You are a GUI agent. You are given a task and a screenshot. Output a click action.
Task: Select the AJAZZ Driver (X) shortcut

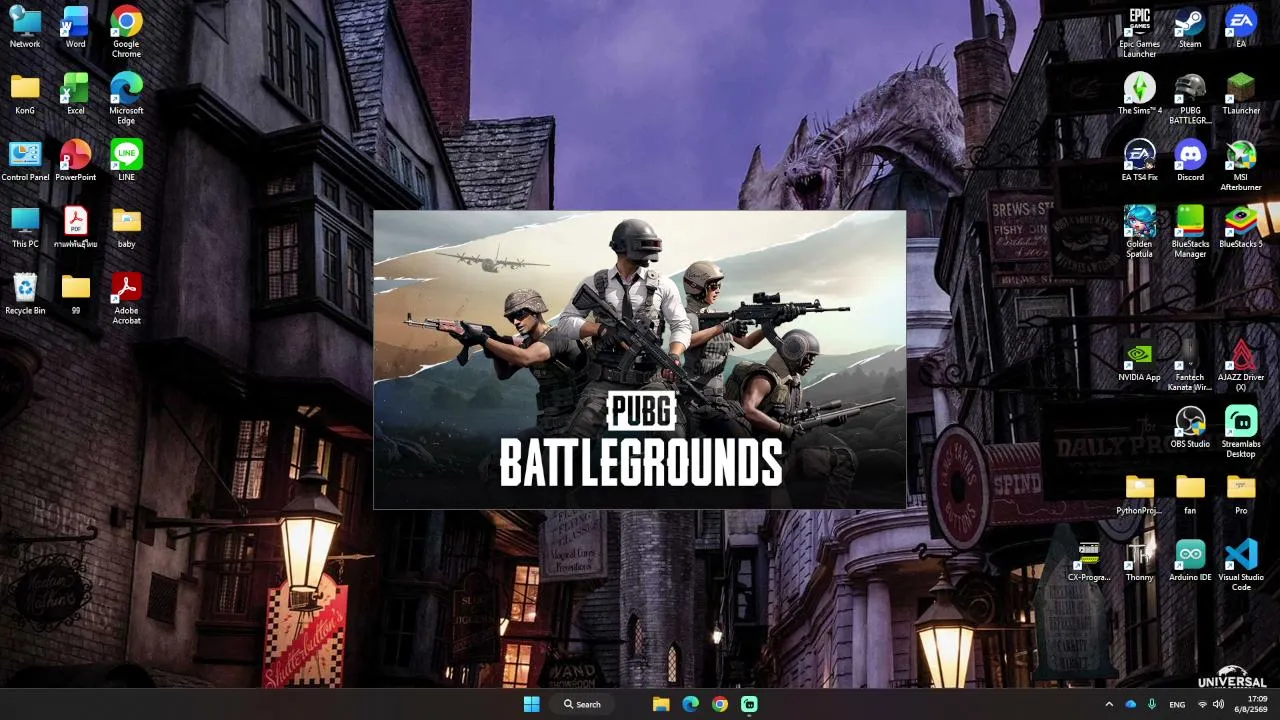coord(1241,366)
